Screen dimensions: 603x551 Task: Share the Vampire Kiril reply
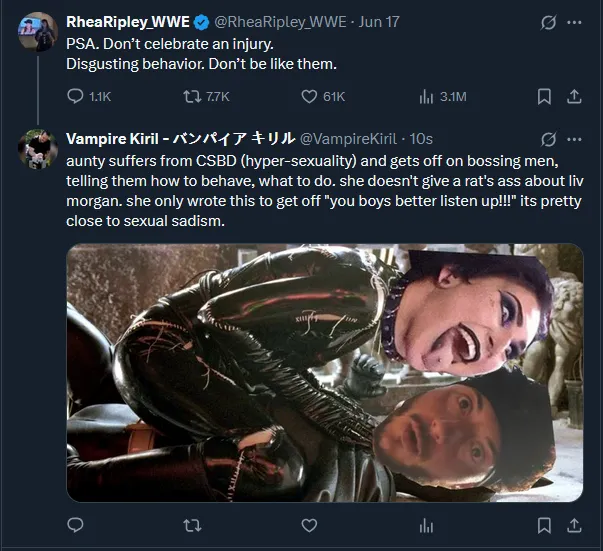point(574,524)
